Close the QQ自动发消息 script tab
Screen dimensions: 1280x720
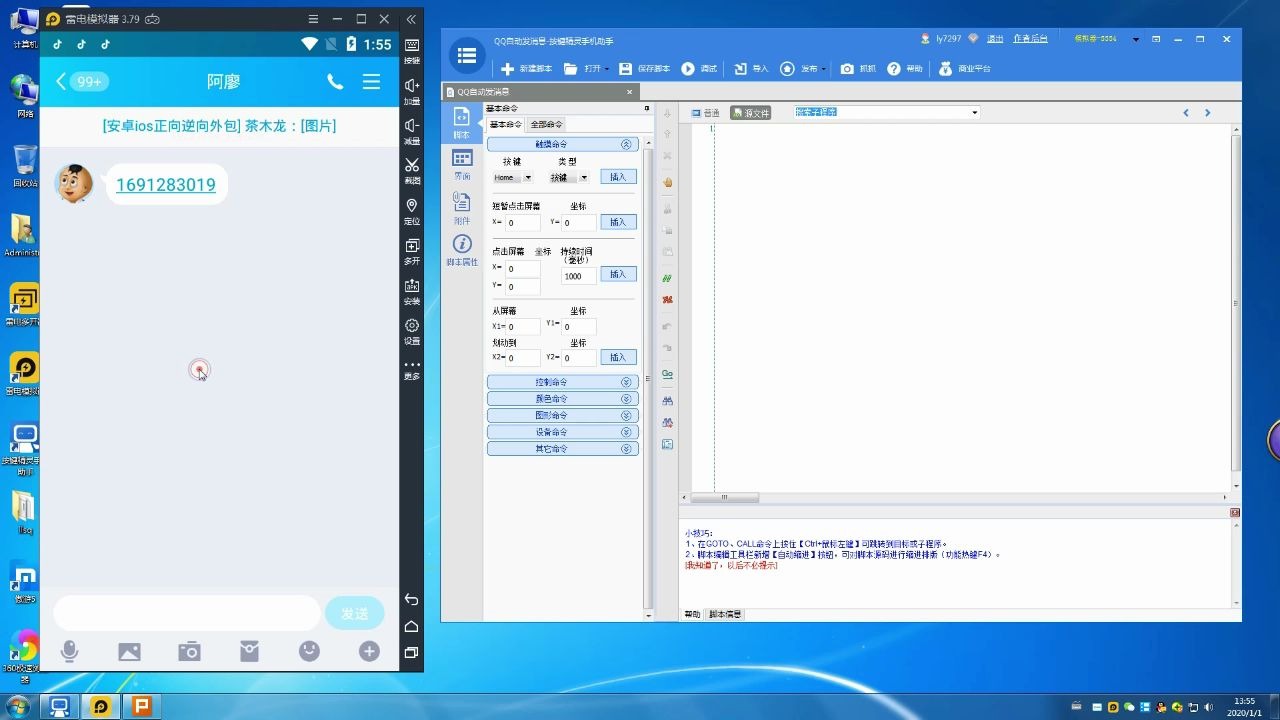tap(629, 92)
